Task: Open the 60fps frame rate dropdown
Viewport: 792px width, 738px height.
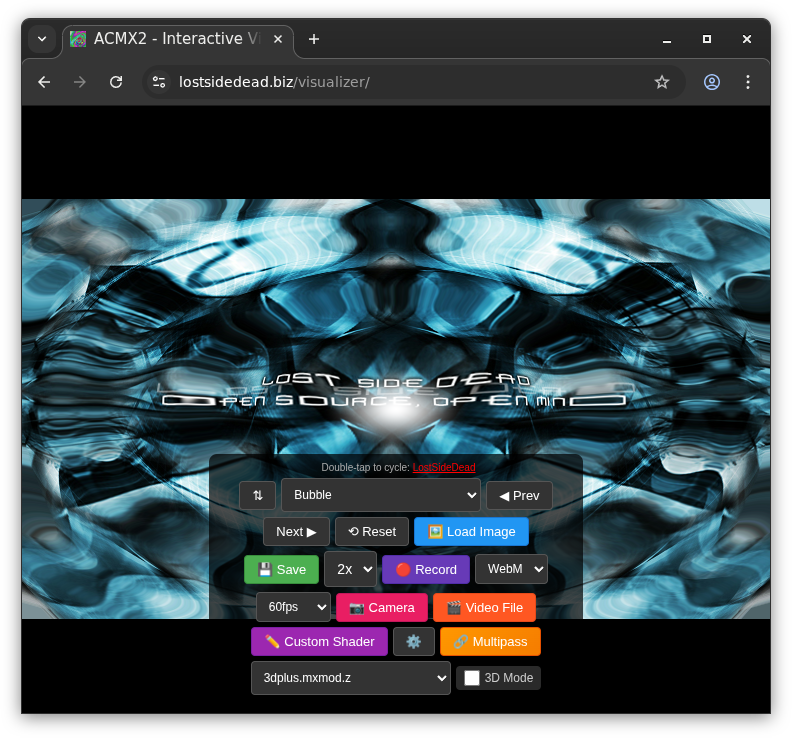Action: pos(293,607)
